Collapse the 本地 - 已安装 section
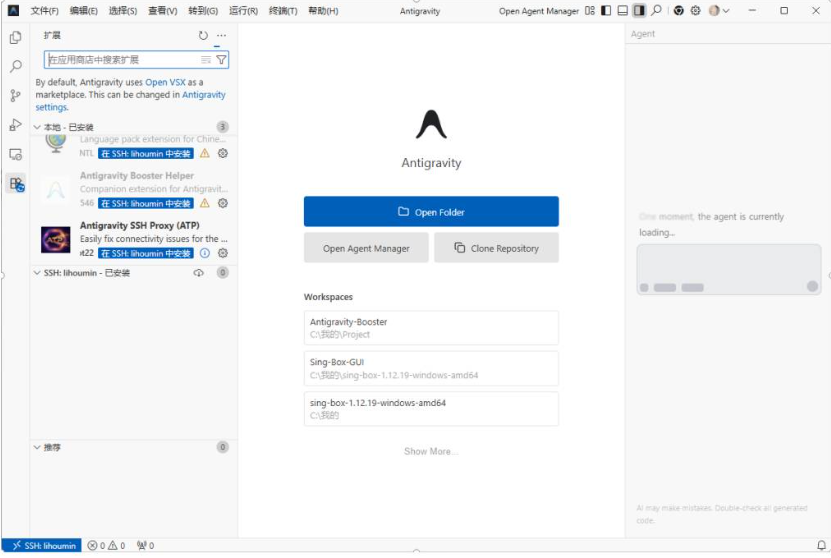 pos(38,127)
